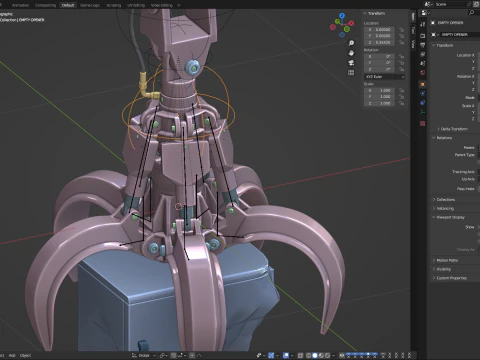The height and width of the screenshot is (360, 480).
Task: Toggle the camera view icon
Action: pos(351,63)
